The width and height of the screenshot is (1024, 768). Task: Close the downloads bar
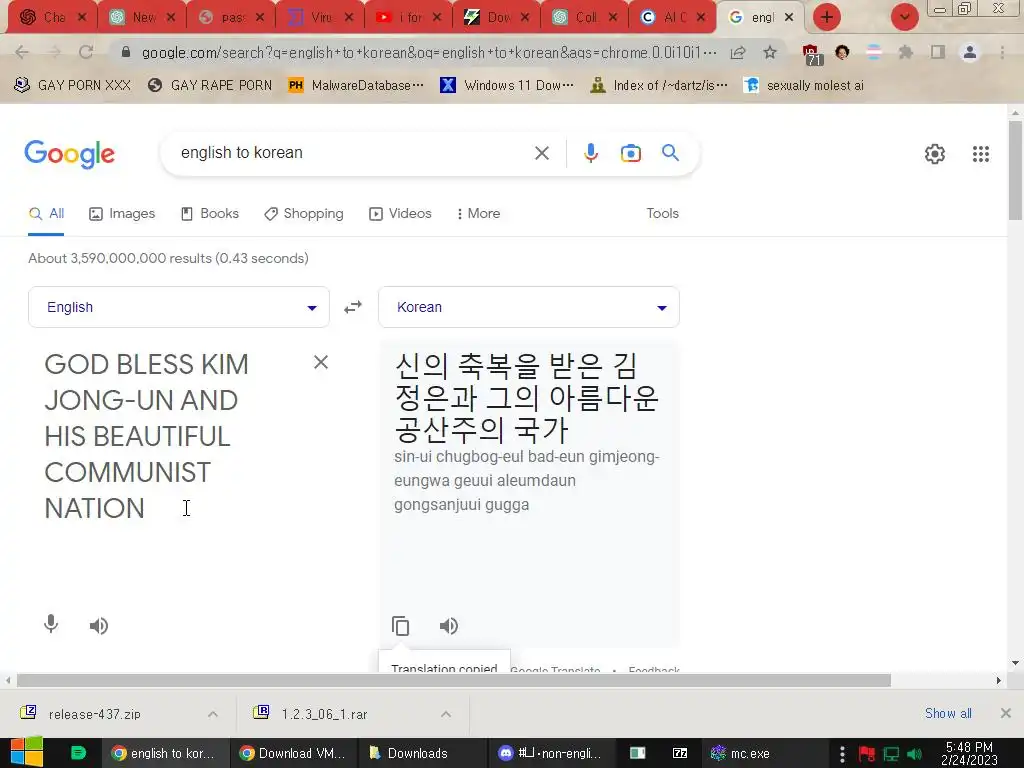1006,713
